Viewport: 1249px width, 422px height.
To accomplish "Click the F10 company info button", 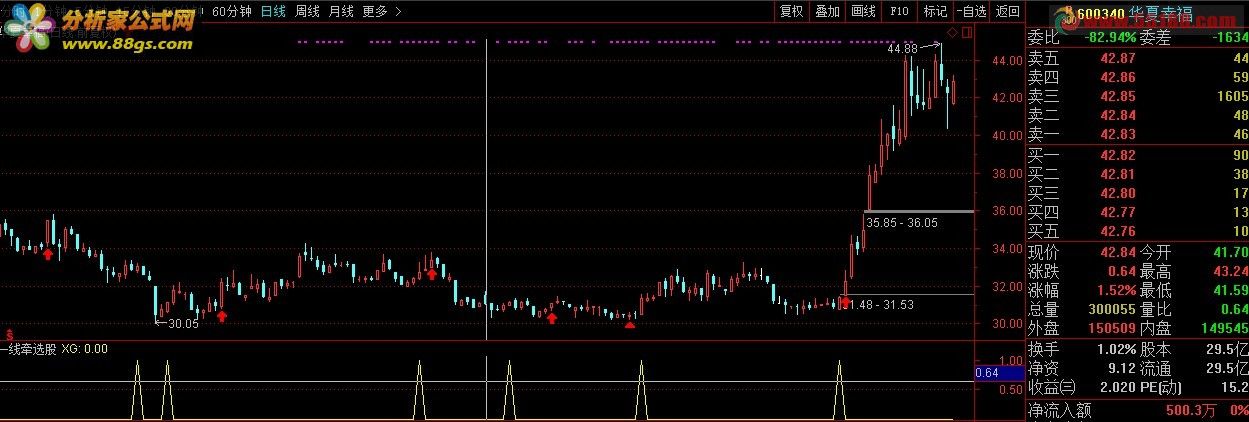I will 899,11.
